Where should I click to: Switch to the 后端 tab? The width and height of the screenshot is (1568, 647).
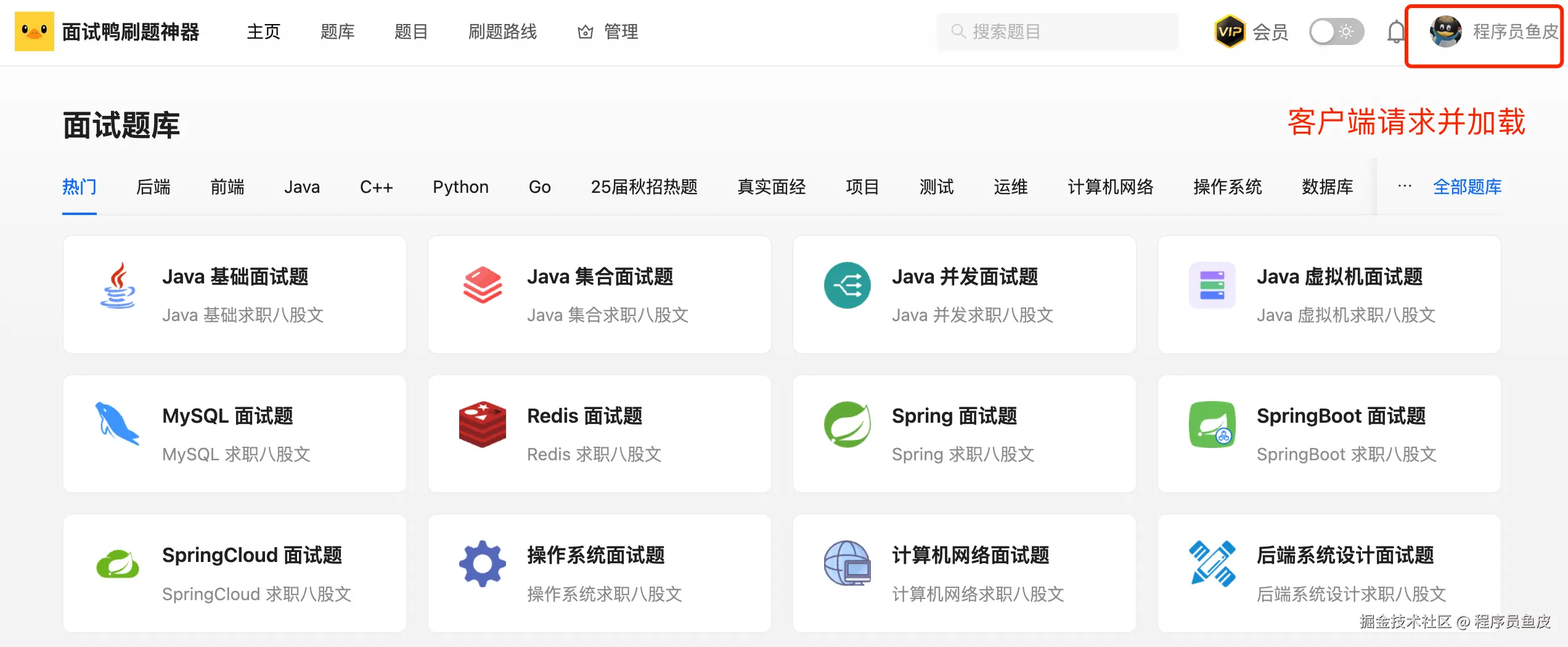(x=153, y=187)
